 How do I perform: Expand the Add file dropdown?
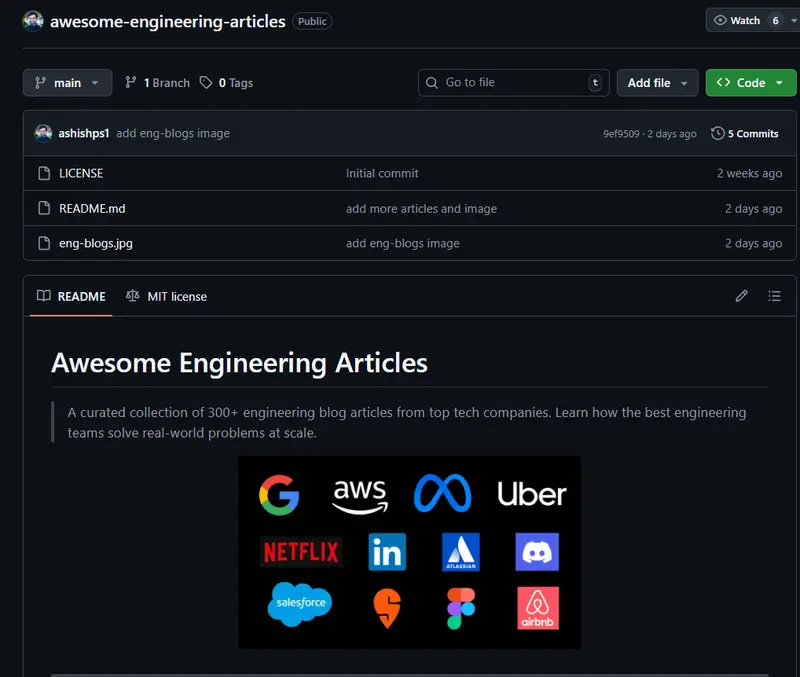pyautogui.click(x=657, y=83)
